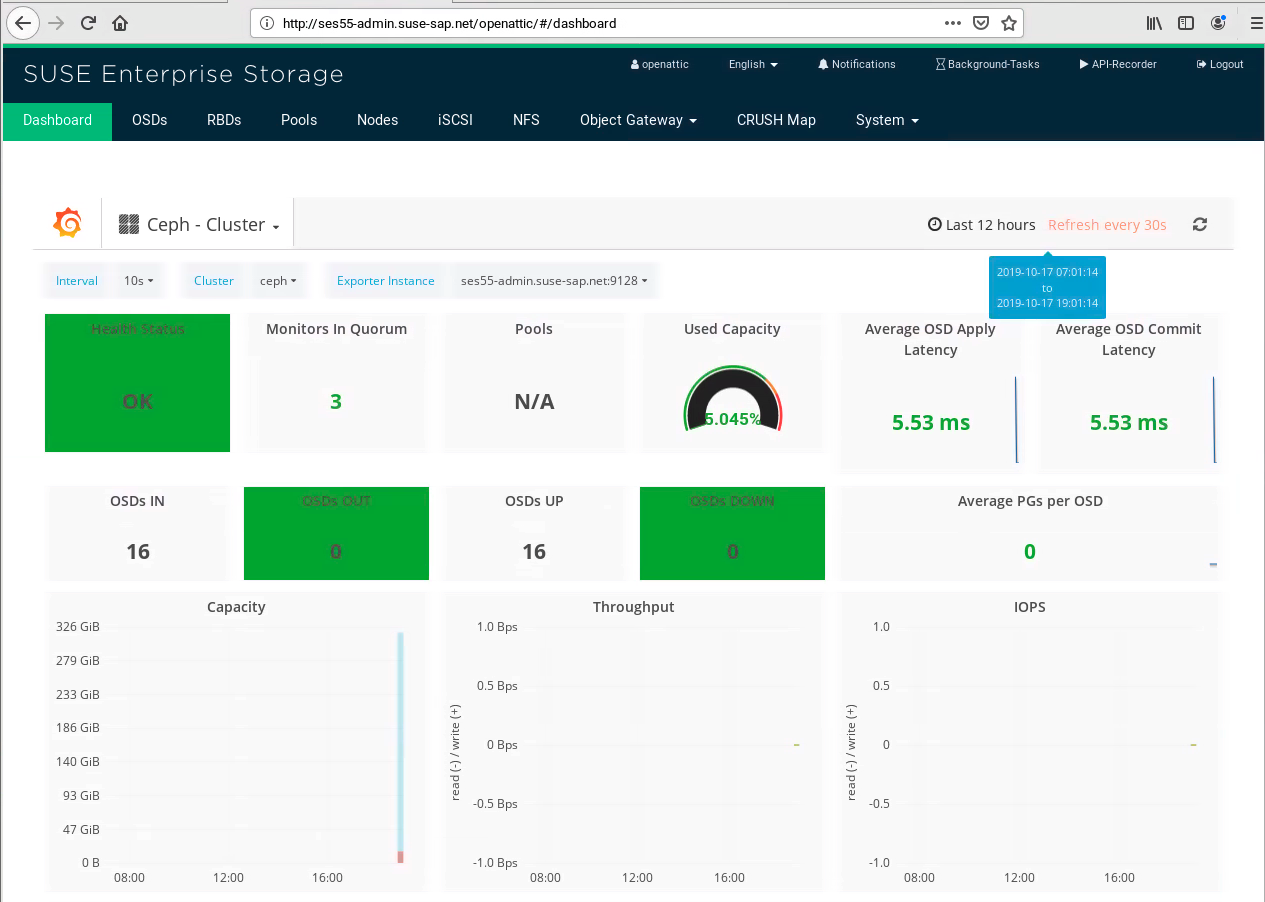The width and height of the screenshot is (1265, 902).
Task: Open the Exporter Instance dropdown
Action: pyautogui.click(x=554, y=281)
